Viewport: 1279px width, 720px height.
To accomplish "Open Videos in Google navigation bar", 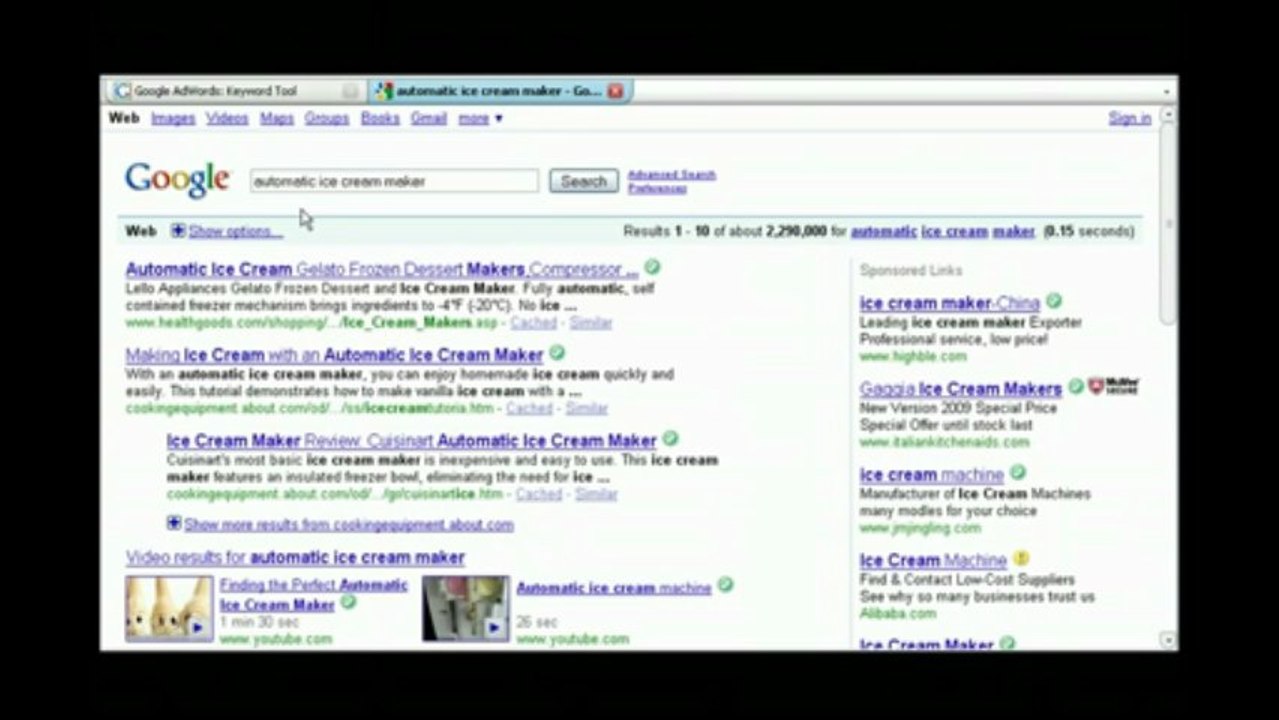I will pos(227,118).
